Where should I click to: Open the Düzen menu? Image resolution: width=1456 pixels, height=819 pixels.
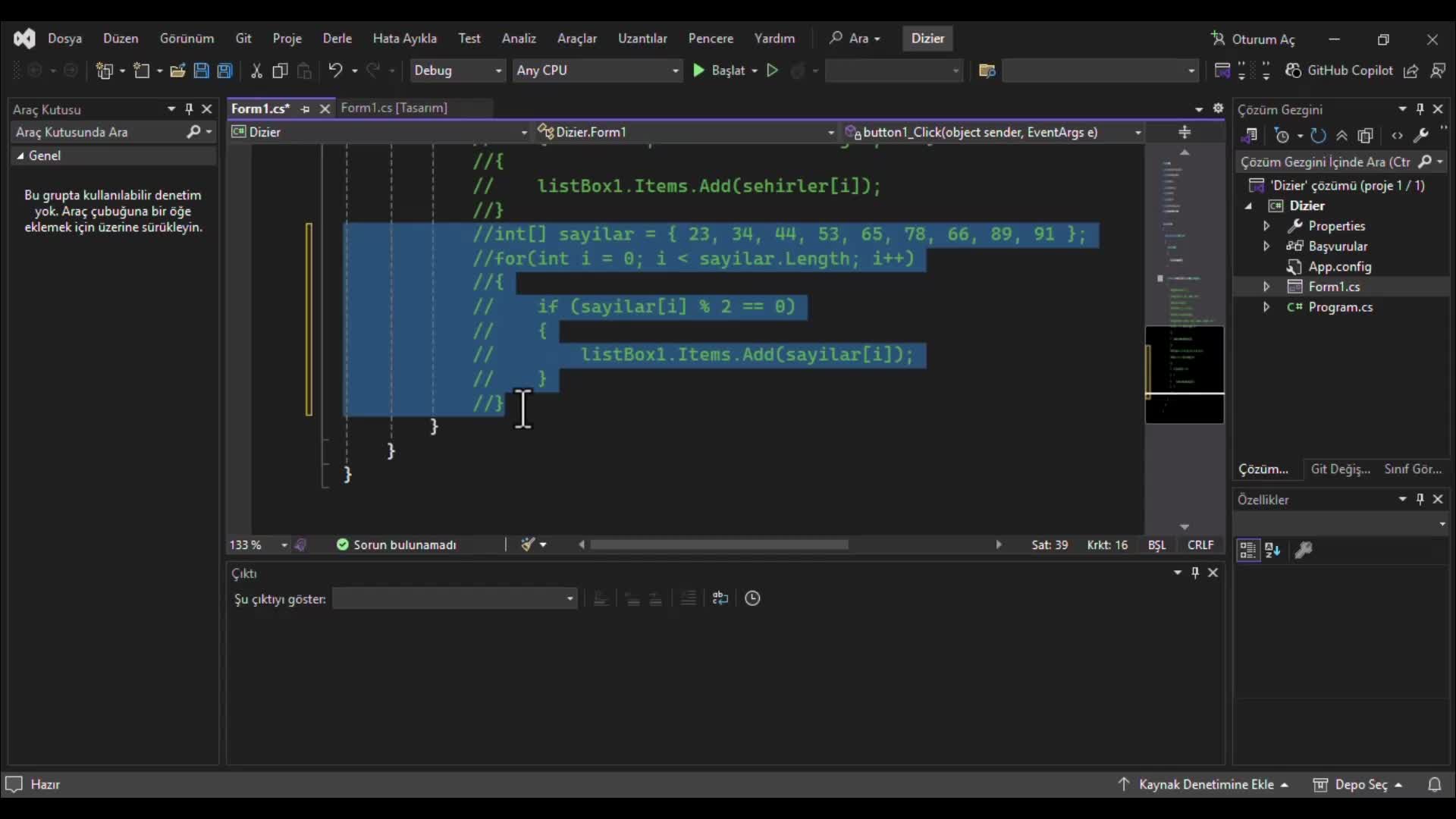[121, 38]
